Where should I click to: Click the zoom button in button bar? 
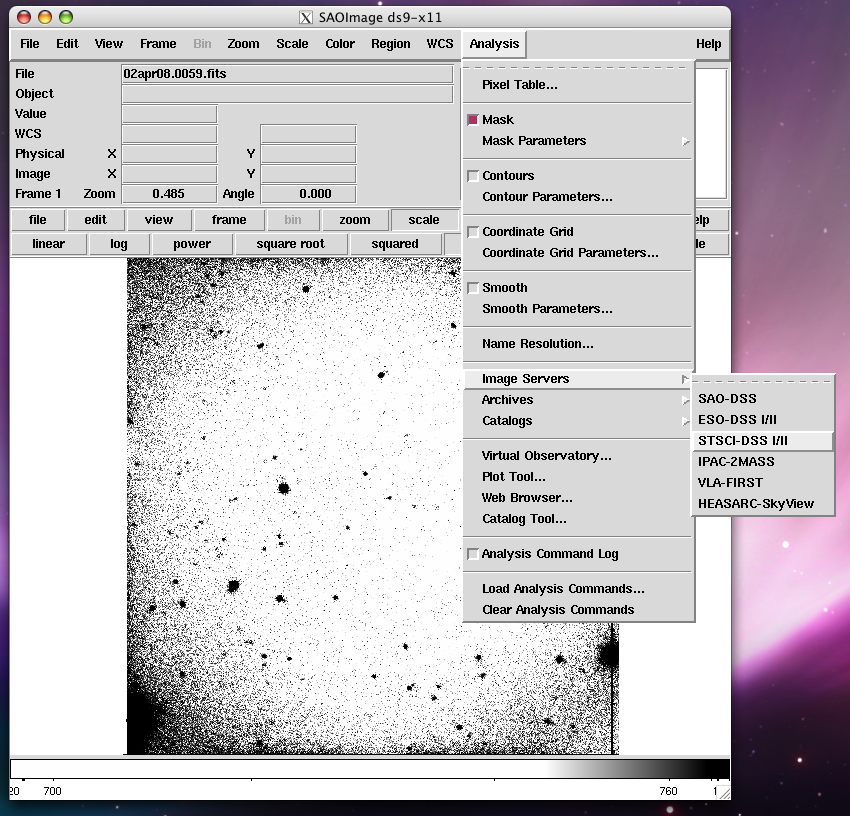point(354,220)
